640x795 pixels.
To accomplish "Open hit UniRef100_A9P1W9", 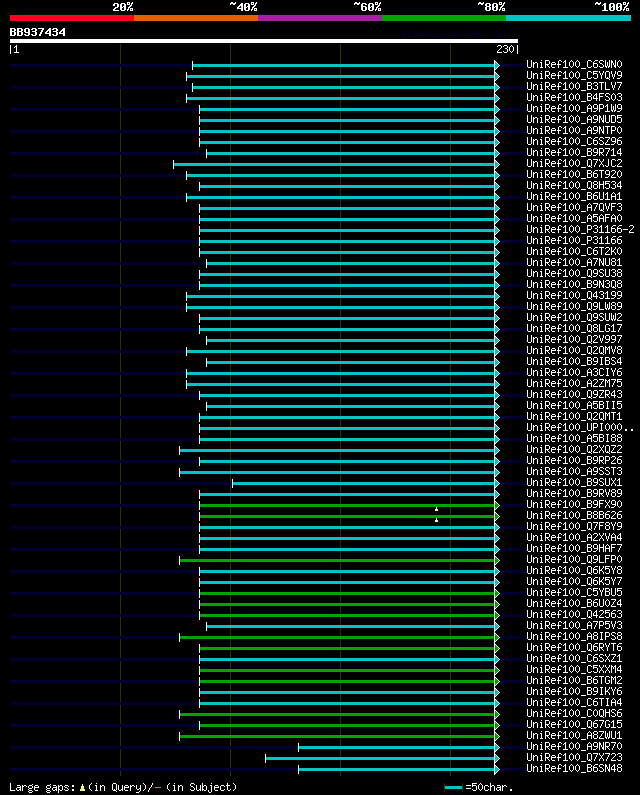I will (574, 109).
